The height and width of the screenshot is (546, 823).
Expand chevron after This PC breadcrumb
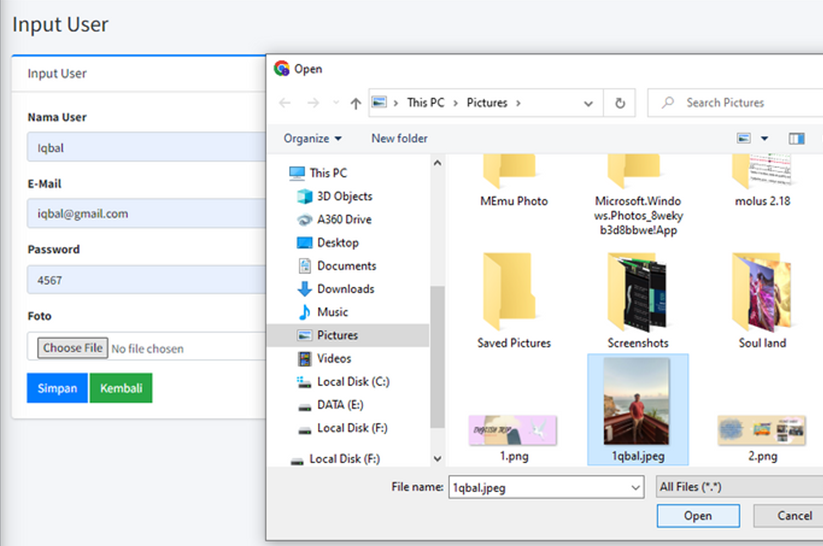456,103
